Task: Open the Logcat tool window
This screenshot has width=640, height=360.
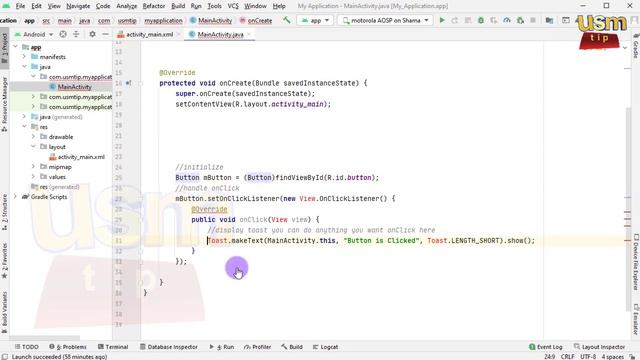Action: [x=325, y=347]
